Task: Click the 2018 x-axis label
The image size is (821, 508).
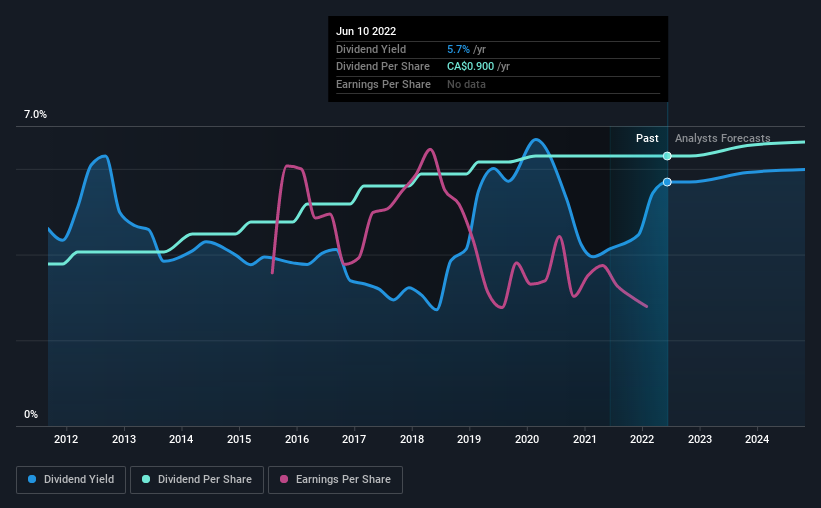Action: pyautogui.click(x=412, y=439)
